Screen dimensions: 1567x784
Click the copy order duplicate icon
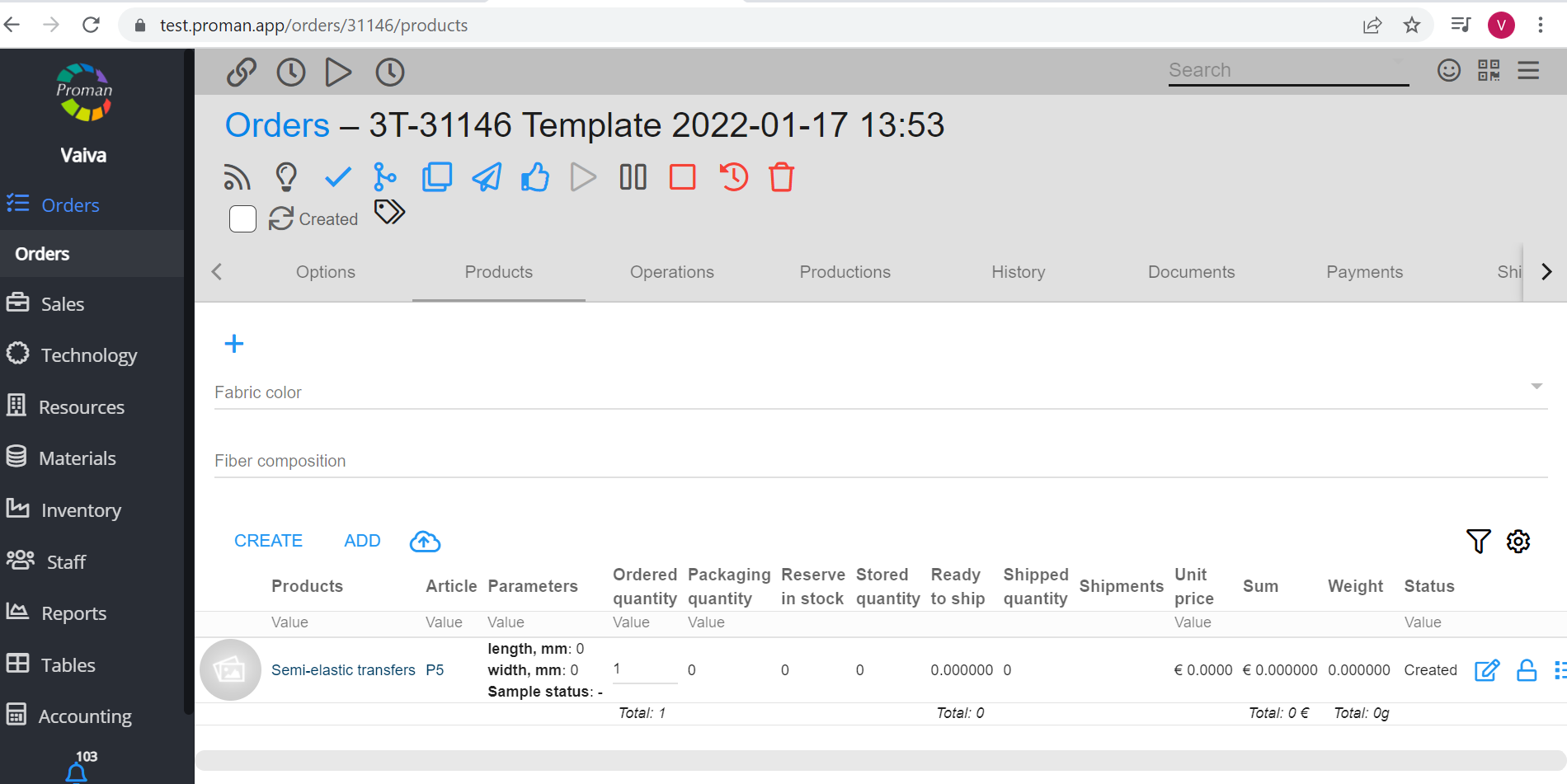(436, 177)
